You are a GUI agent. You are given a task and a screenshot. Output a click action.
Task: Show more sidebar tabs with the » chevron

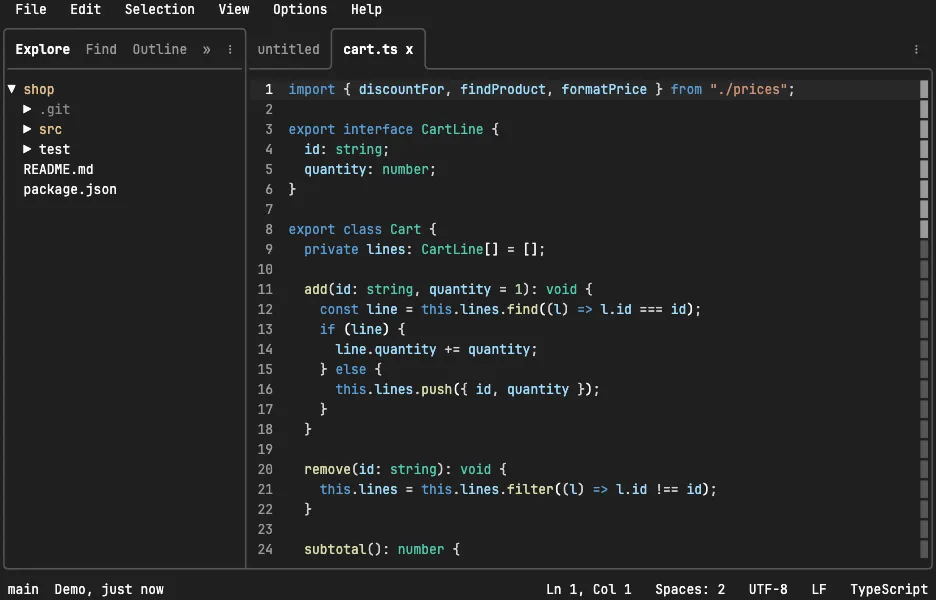207,50
